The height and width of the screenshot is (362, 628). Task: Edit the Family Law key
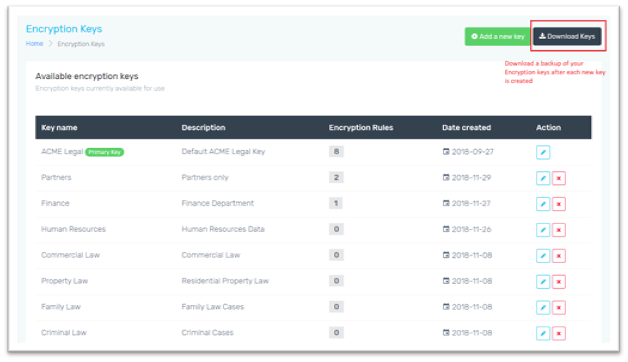tap(543, 308)
